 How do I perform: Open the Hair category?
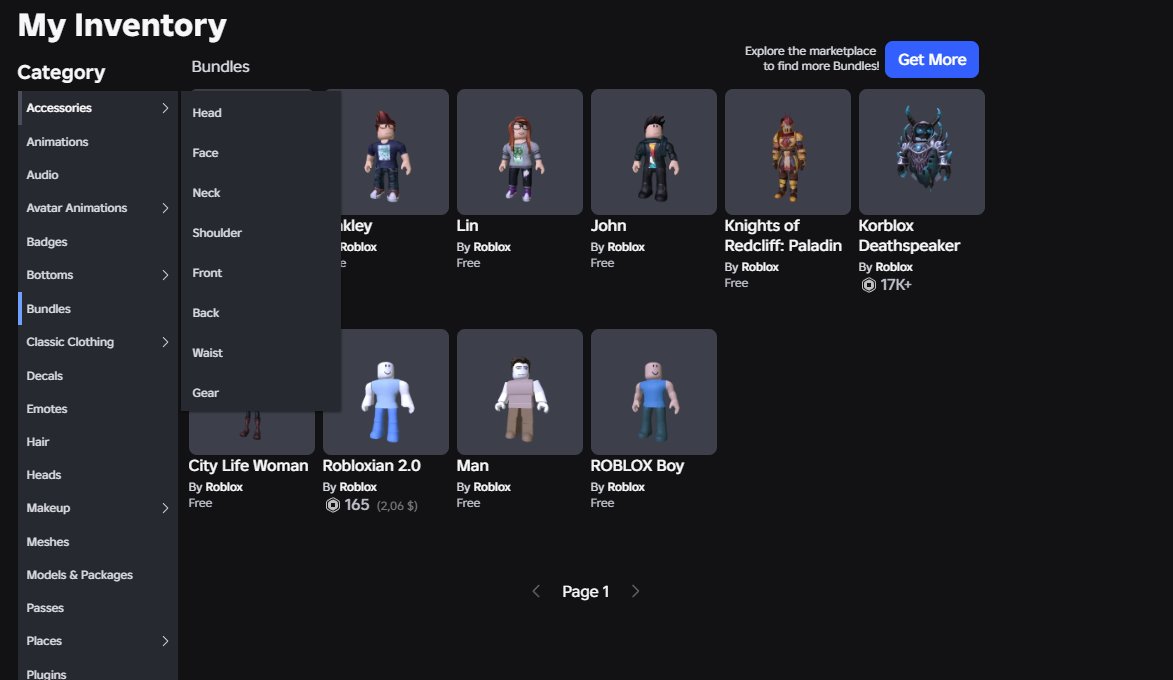[x=98, y=441]
